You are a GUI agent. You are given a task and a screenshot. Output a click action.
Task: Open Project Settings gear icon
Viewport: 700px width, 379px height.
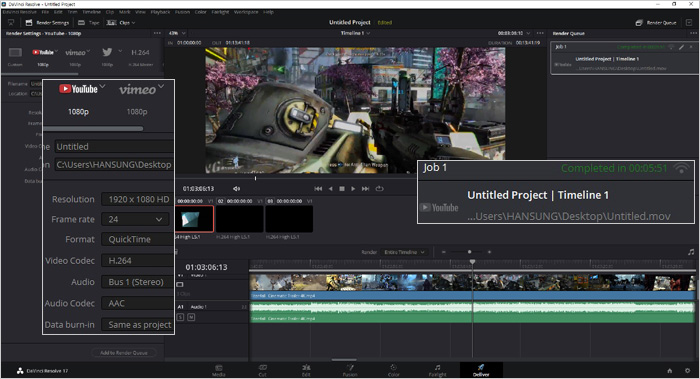point(688,371)
